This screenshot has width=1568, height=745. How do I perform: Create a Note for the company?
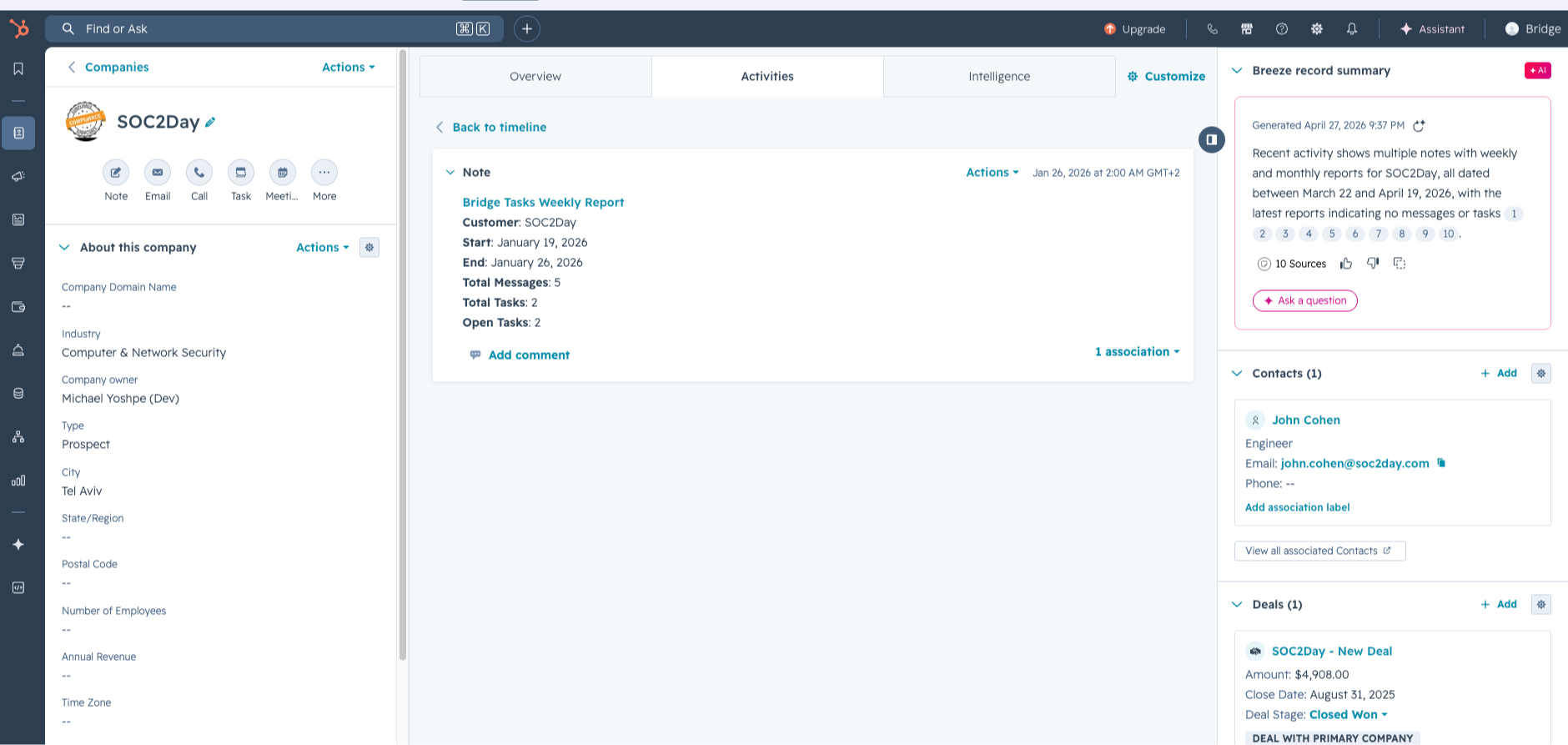pyautogui.click(x=116, y=173)
